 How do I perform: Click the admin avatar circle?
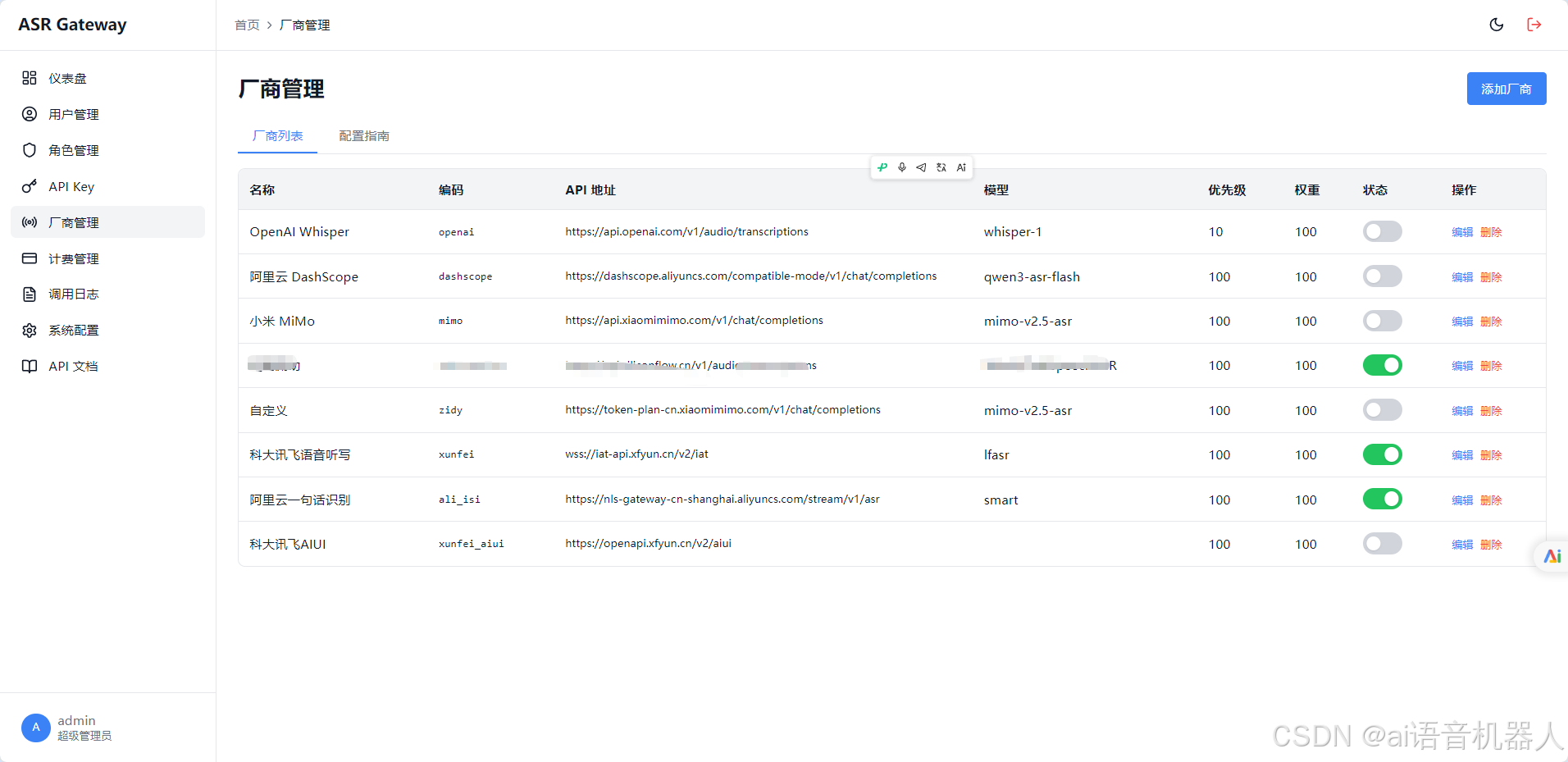tap(36, 728)
